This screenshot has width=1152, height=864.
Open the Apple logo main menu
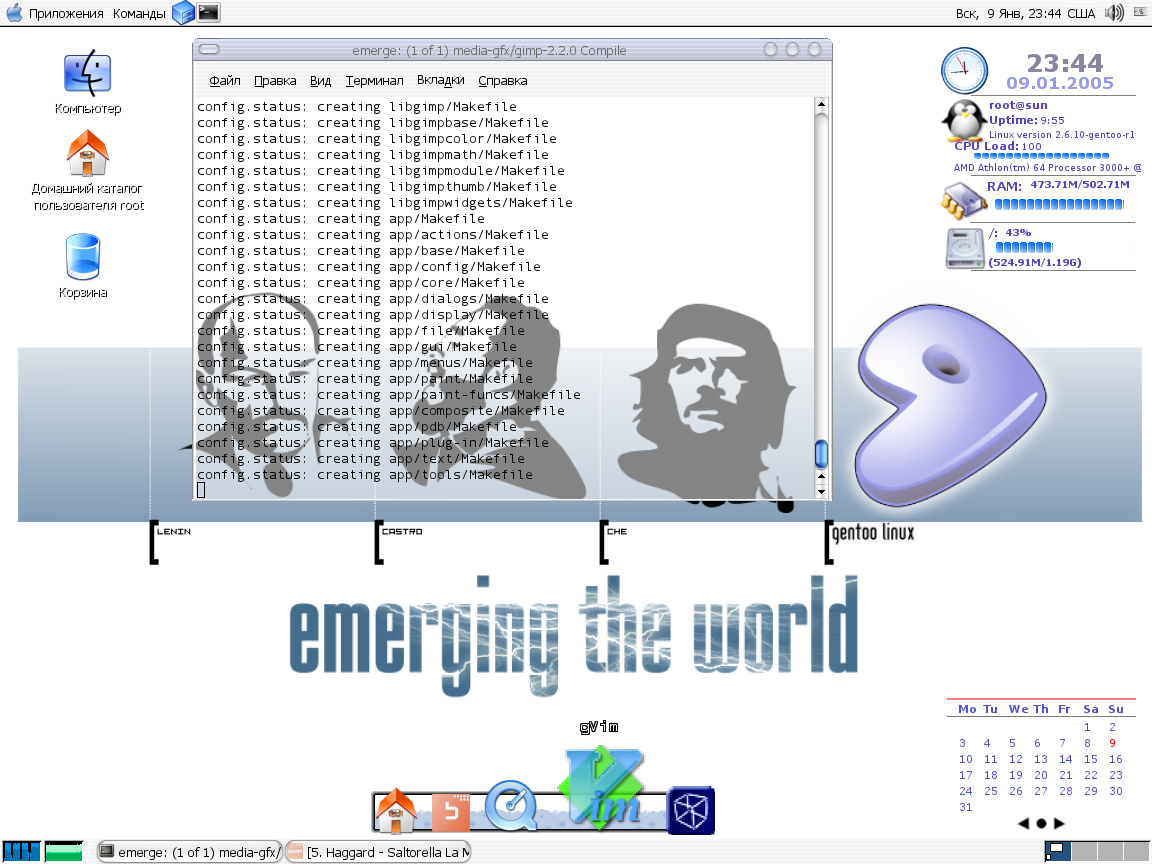click(13, 12)
